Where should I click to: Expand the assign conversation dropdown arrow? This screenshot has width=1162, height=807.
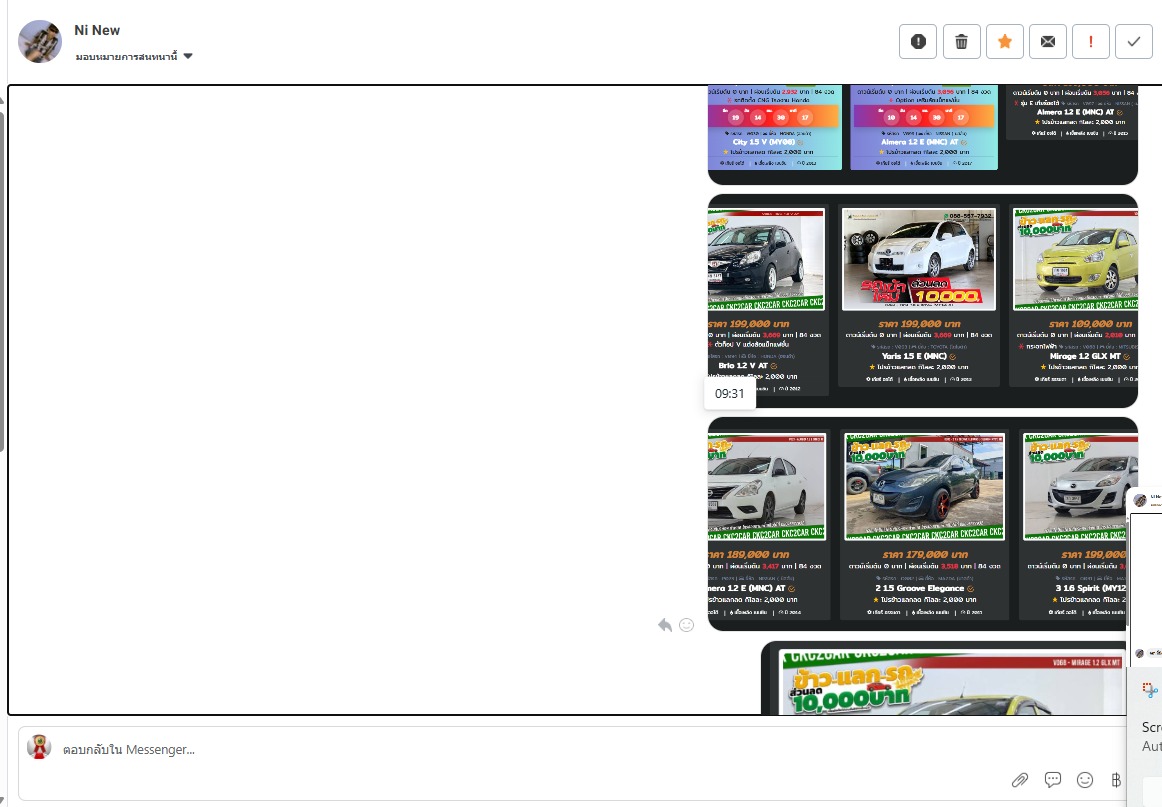click(188, 57)
